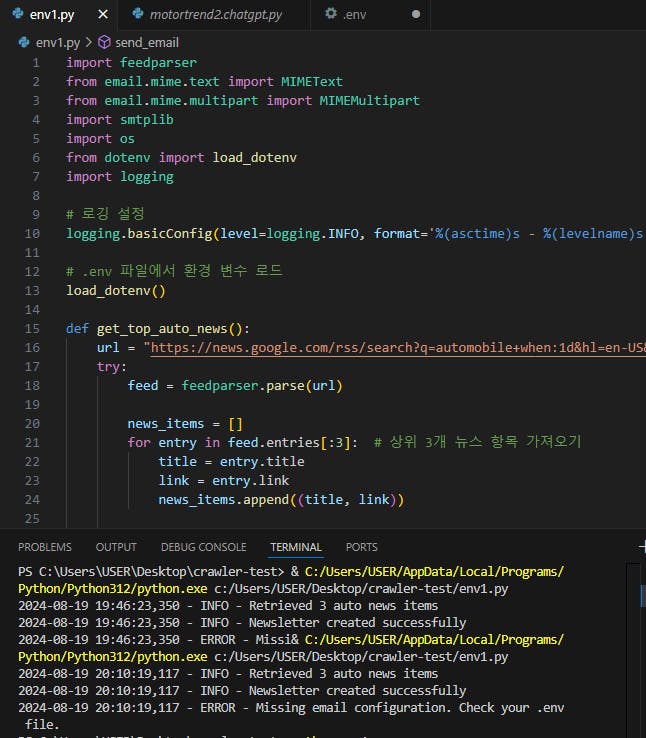Click 20:10:19 'Retrieved 3 auto news items' log

(x=228, y=674)
